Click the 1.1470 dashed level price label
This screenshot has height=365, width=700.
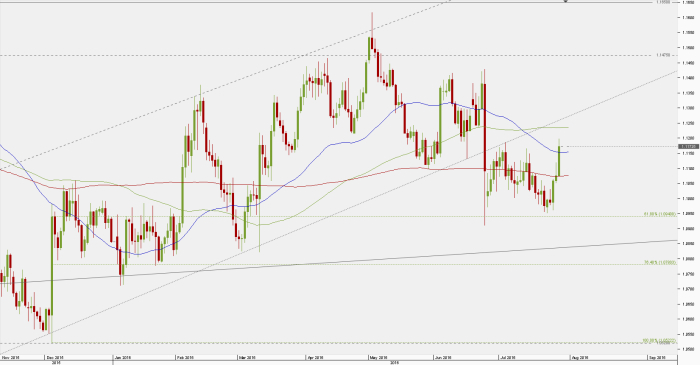click(663, 55)
